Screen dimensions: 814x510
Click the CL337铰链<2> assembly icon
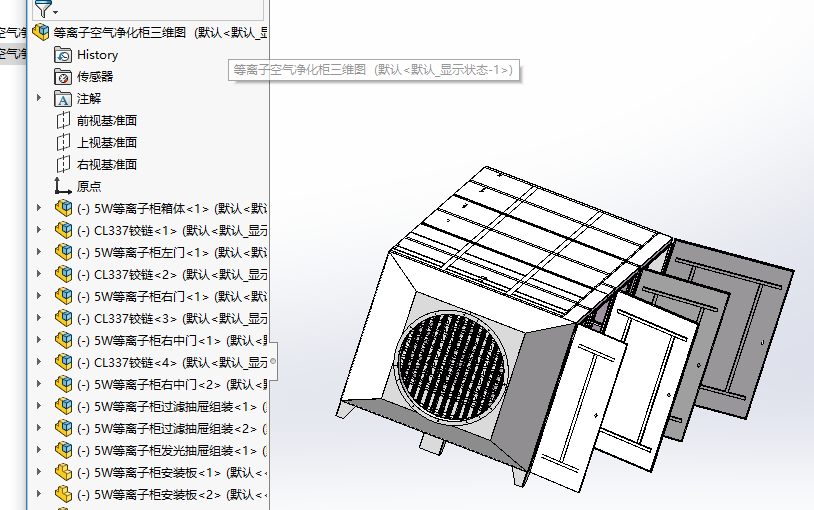pos(63,274)
